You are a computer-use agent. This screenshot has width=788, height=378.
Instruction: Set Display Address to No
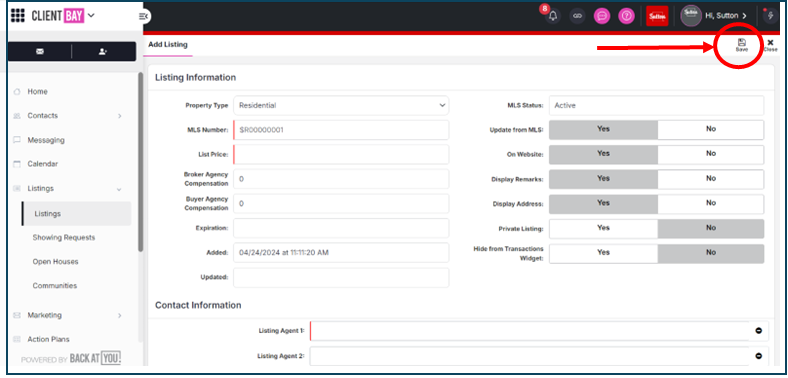pyautogui.click(x=711, y=203)
